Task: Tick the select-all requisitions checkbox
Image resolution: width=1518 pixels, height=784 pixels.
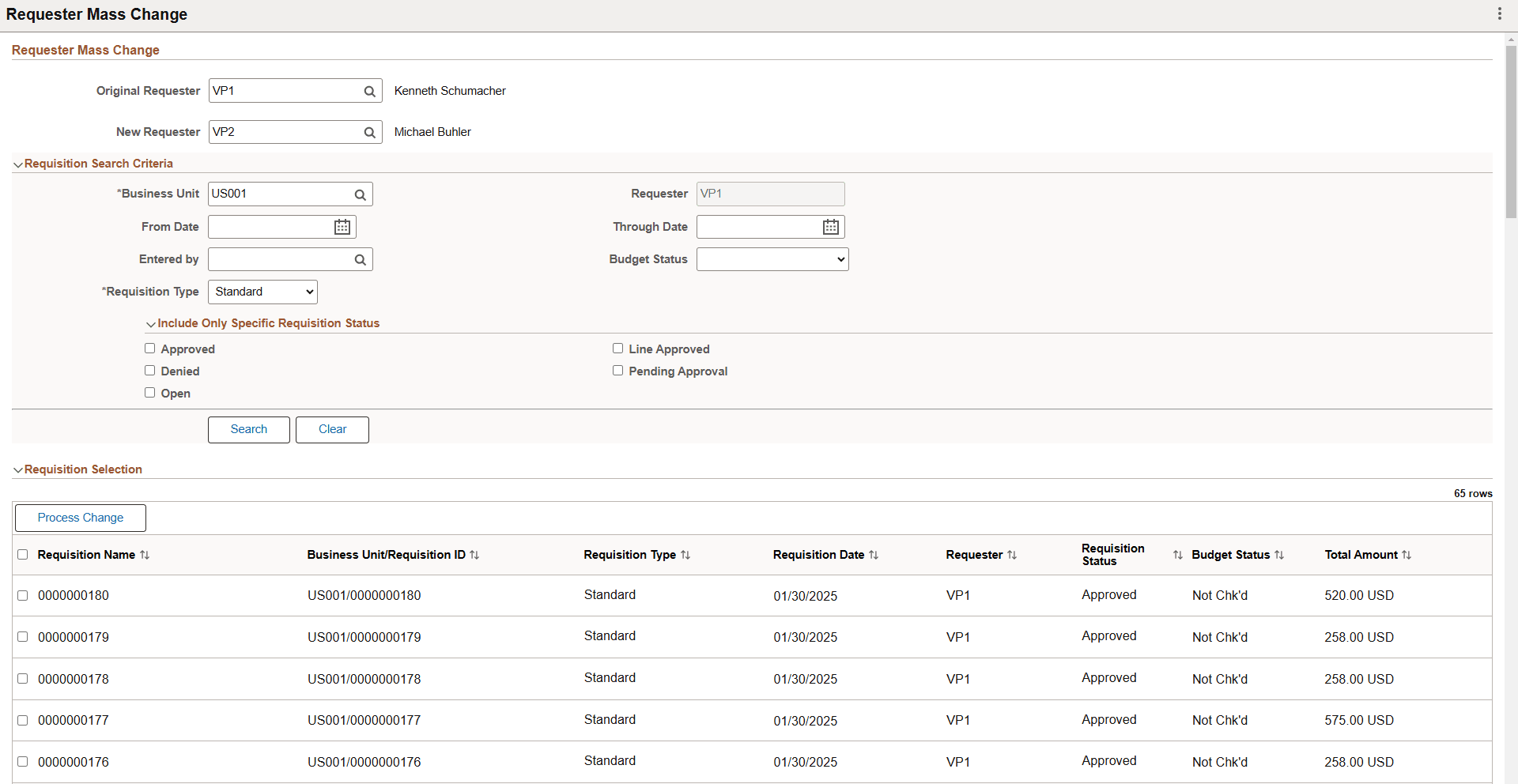Action: [23, 555]
